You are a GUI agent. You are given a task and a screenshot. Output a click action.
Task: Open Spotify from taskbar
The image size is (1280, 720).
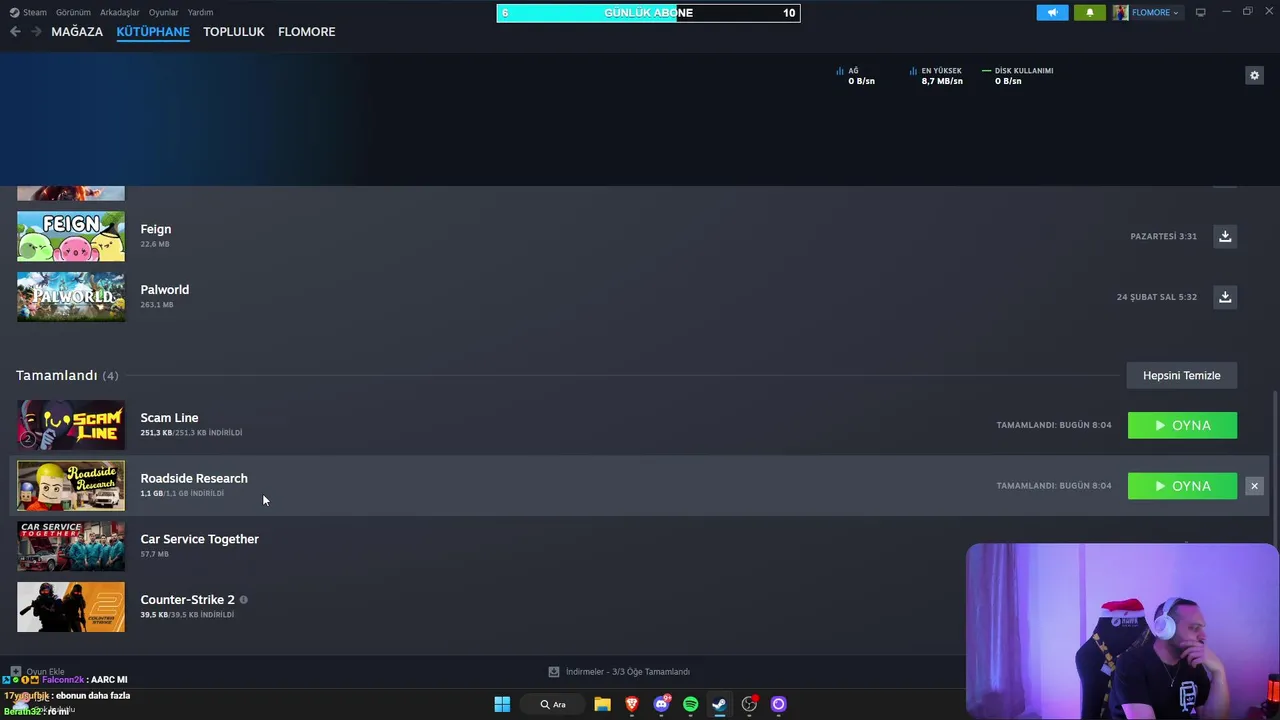pyautogui.click(x=690, y=704)
